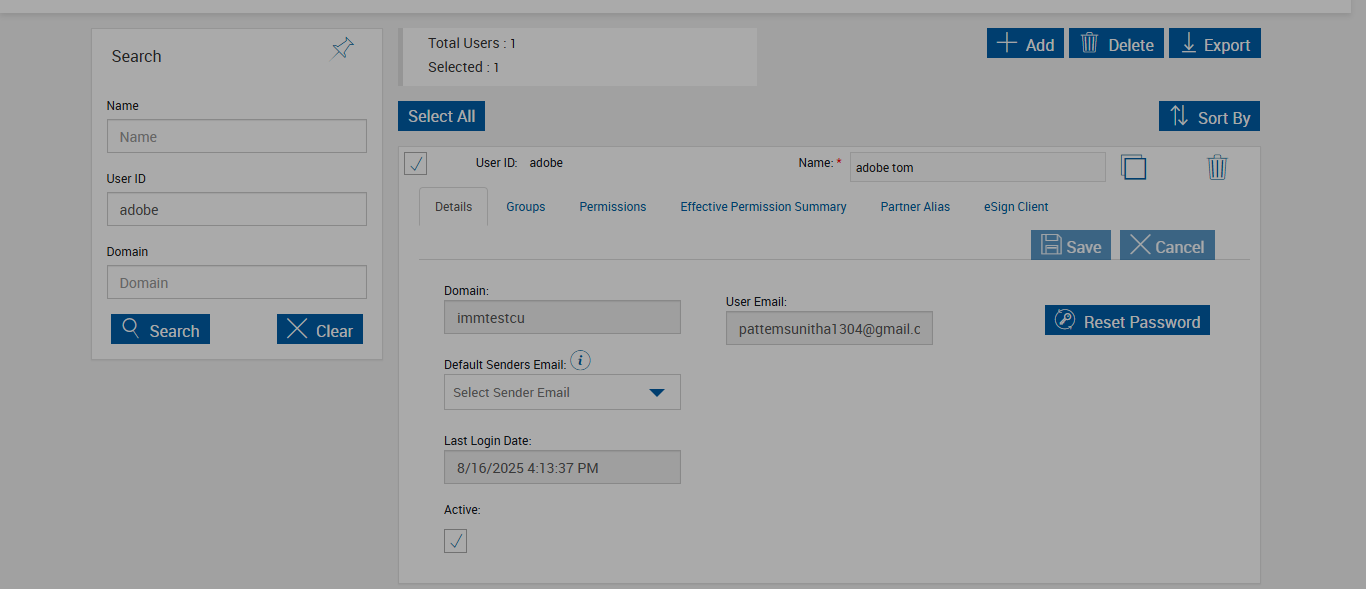Export the users list
The image size is (1366, 589).
tap(1214, 44)
